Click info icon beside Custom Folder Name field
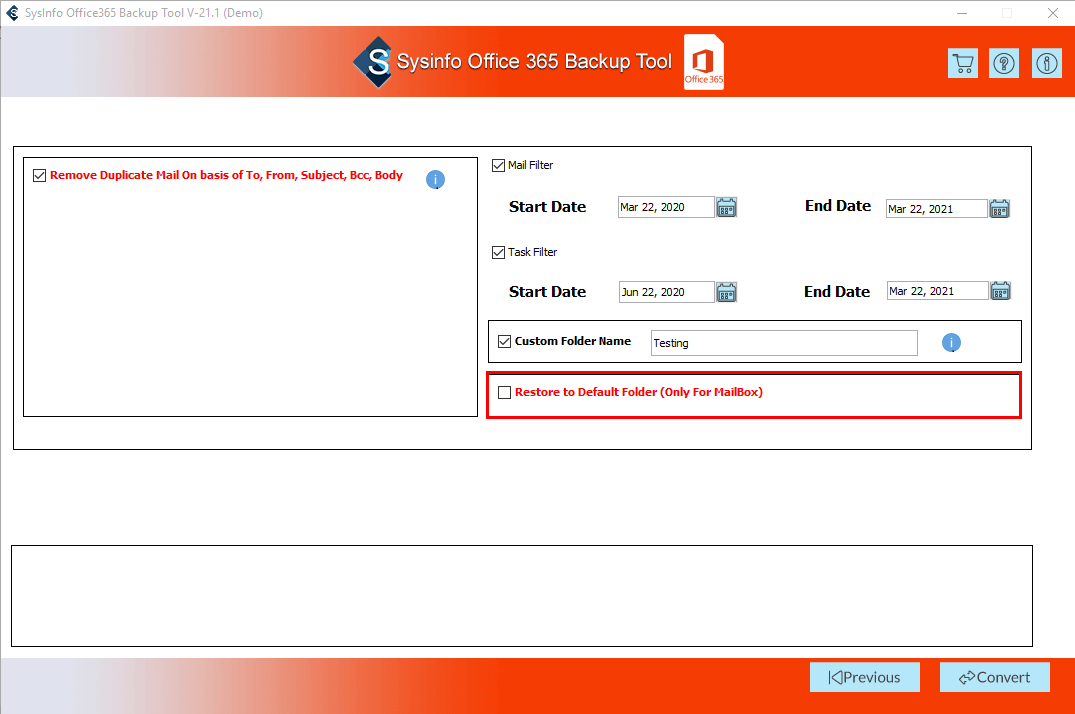This screenshot has width=1075, height=714. pos(951,343)
